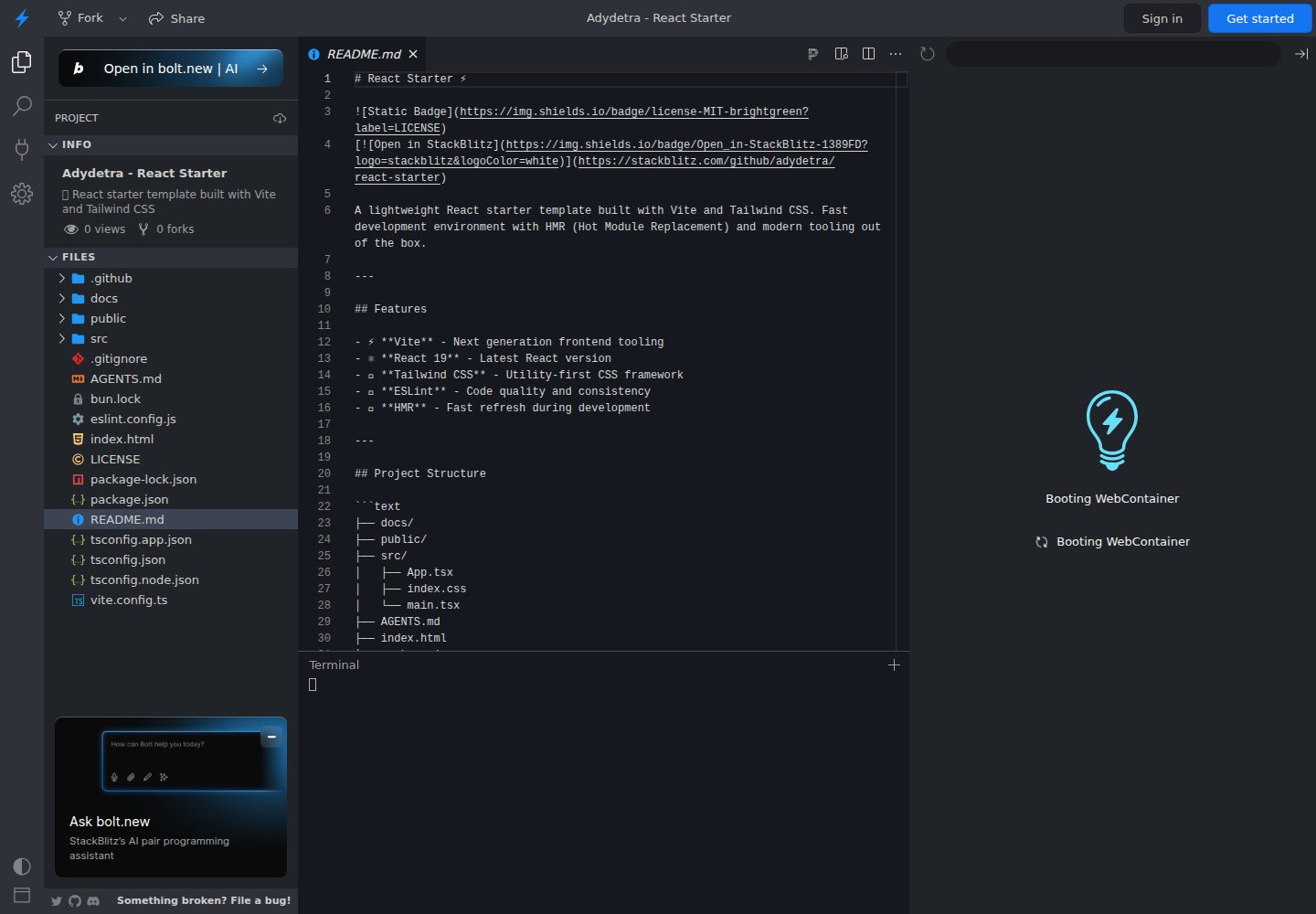Select the Terminal panel tab
The image size is (1316, 914).
pos(334,664)
